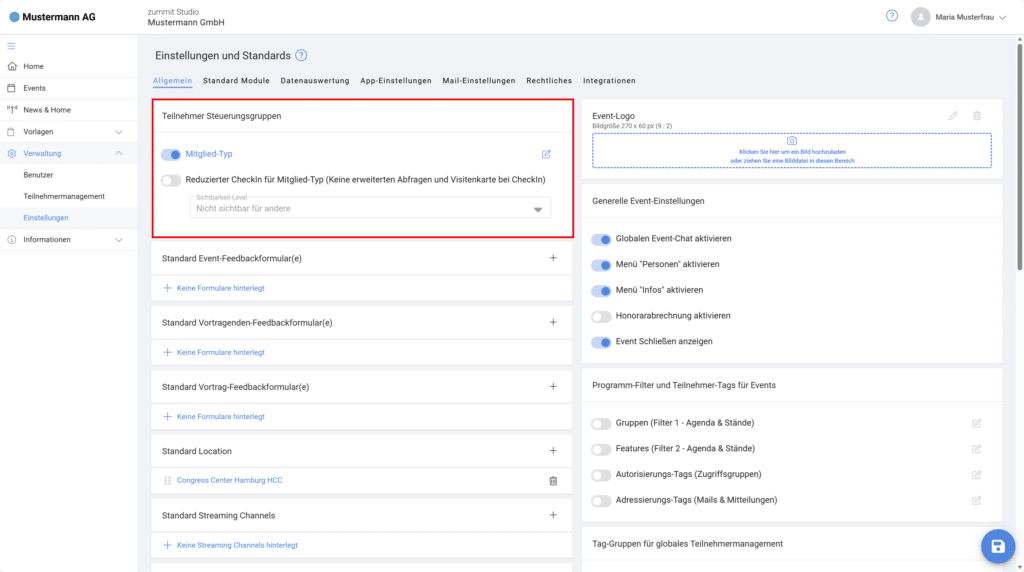
Task: Remove the Event-Logo with trash icon
Action: tap(977, 116)
